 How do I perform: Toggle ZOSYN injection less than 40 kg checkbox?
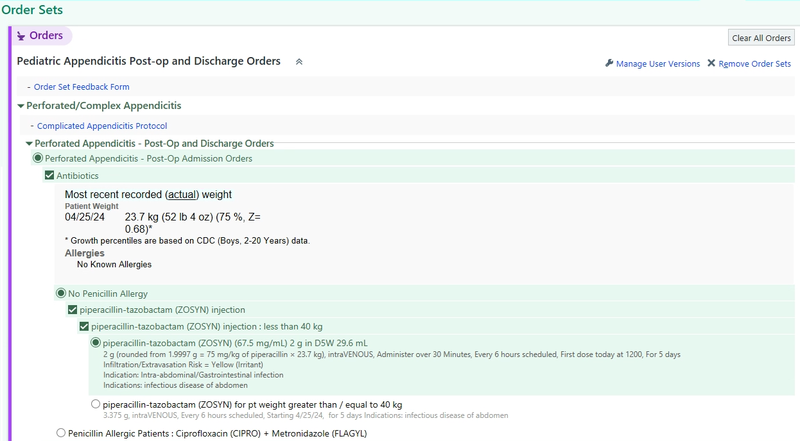(x=85, y=326)
